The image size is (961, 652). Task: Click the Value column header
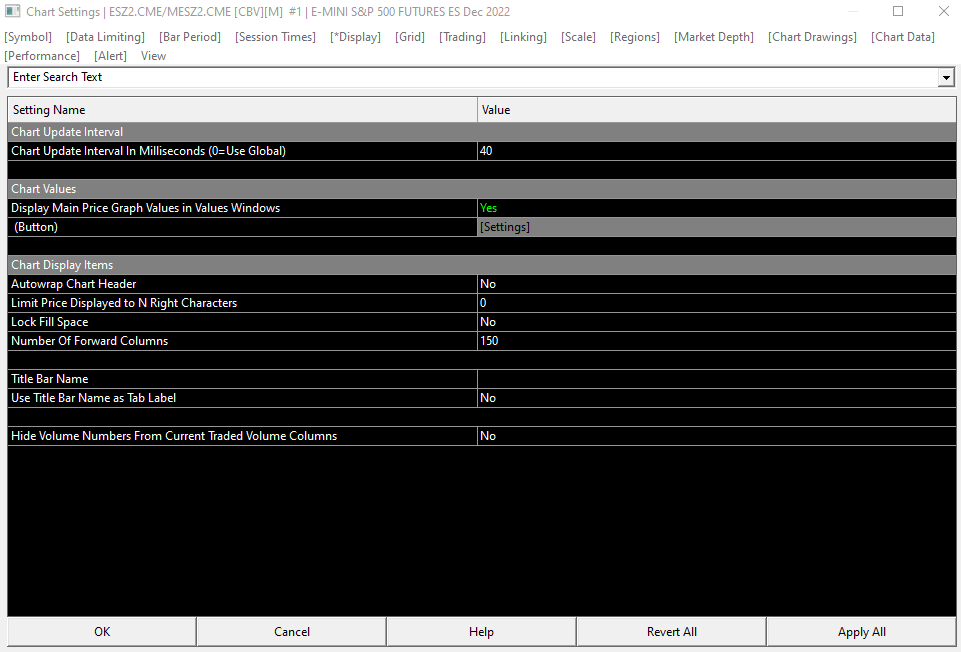tap(716, 110)
